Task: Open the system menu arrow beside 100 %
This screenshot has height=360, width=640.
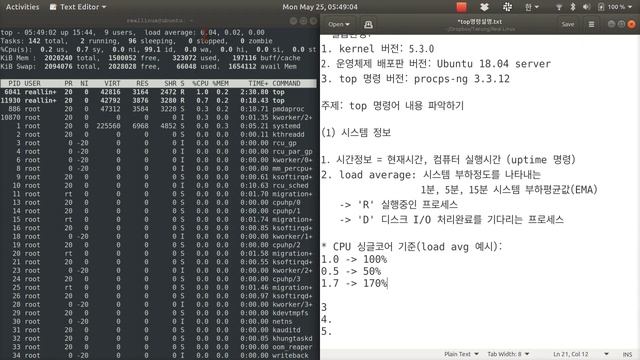Action: (630, 7)
